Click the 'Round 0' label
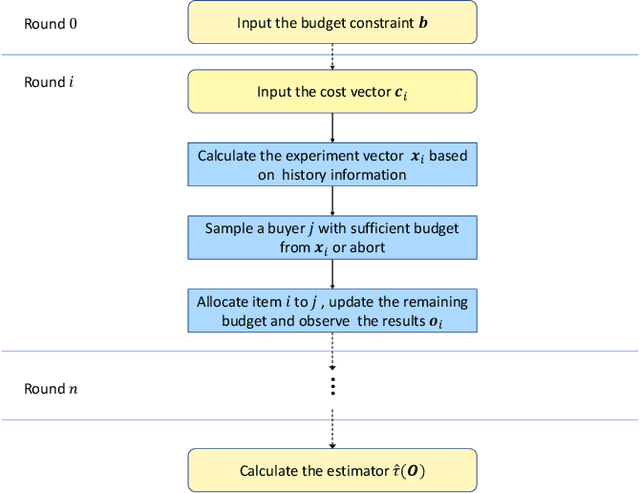This screenshot has height=493, width=640. pos(49,22)
